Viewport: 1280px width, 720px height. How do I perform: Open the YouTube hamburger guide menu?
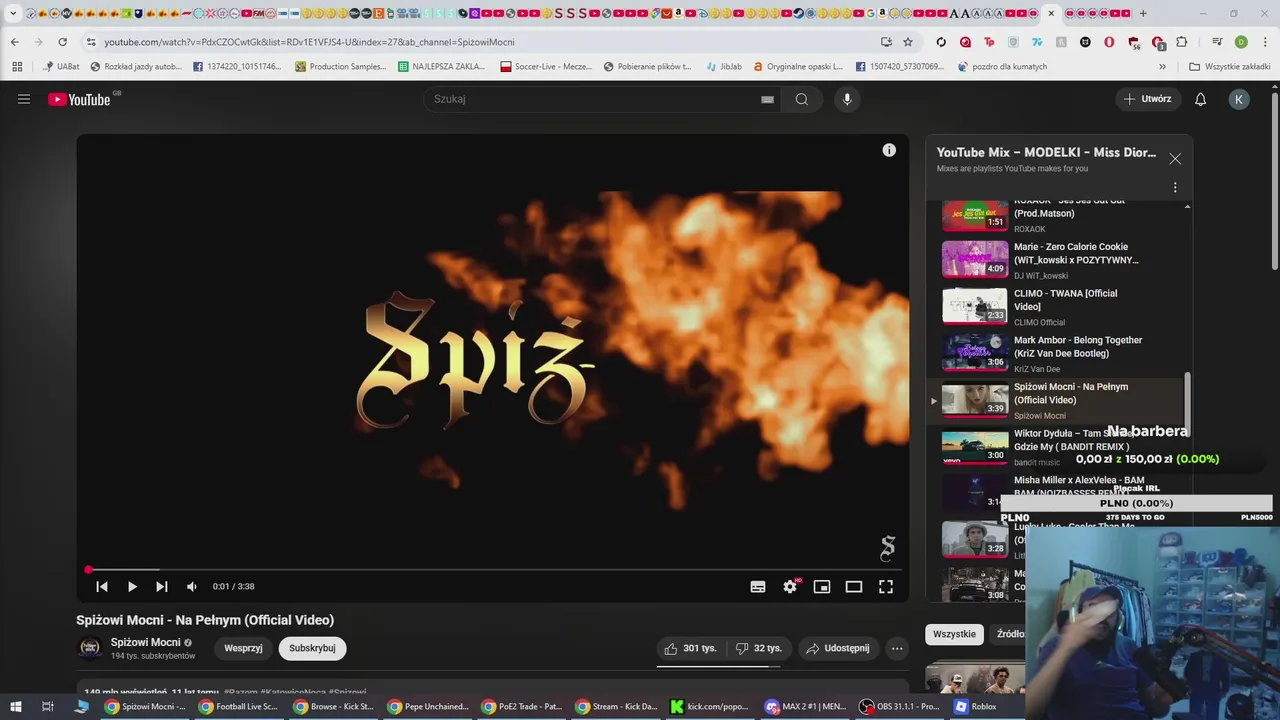(x=24, y=99)
